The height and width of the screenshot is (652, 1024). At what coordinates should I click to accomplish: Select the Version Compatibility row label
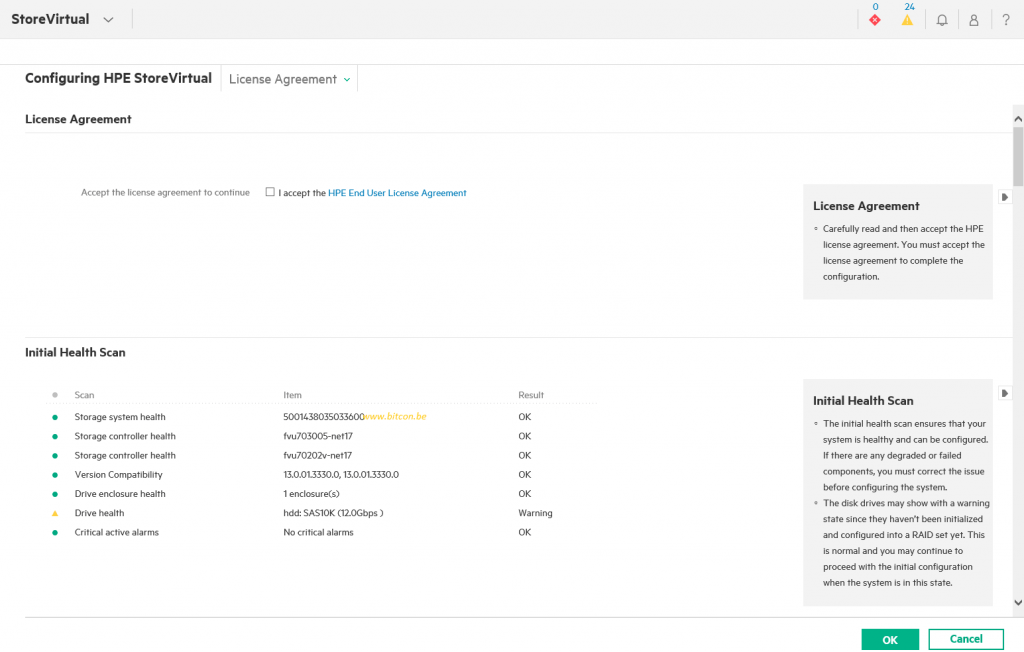click(118, 475)
